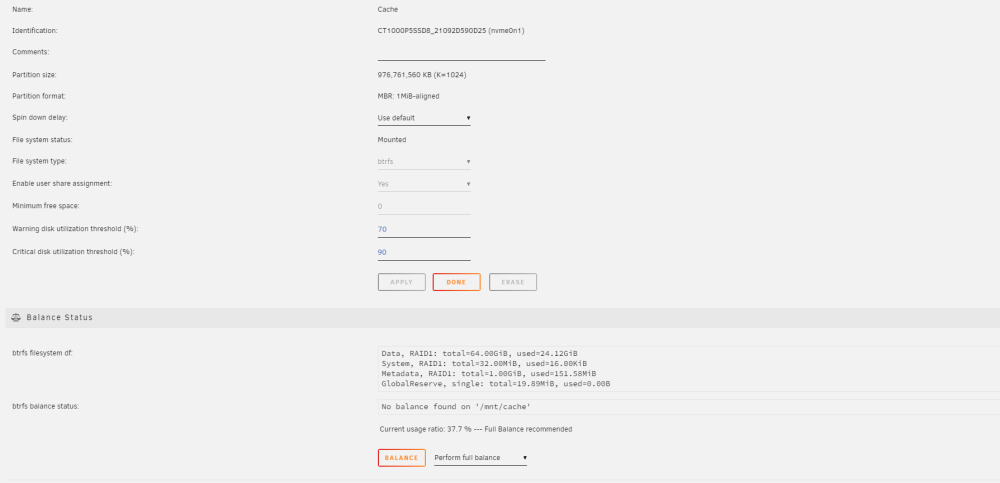The height and width of the screenshot is (483, 1000).
Task: Click the Done button
Action: coord(457,282)
